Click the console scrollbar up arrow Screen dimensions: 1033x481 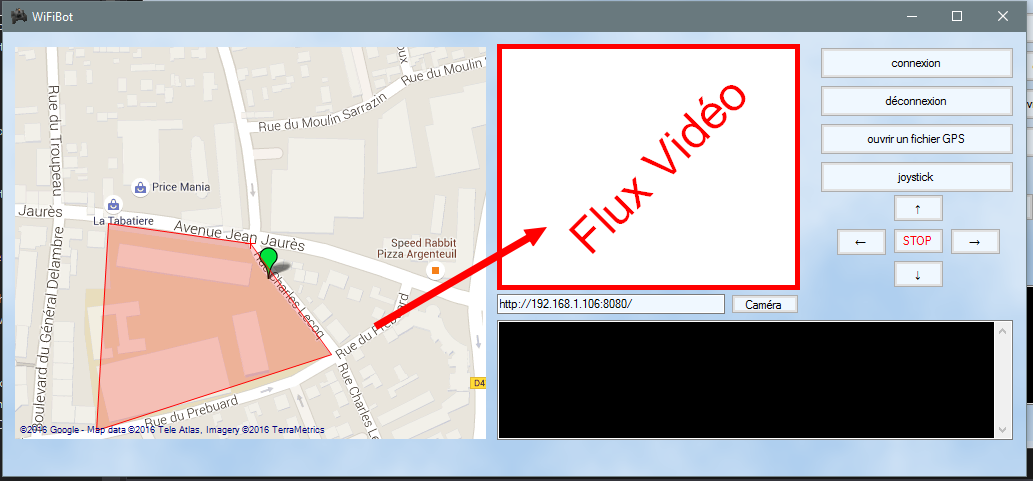click(x=1003, y=329)
